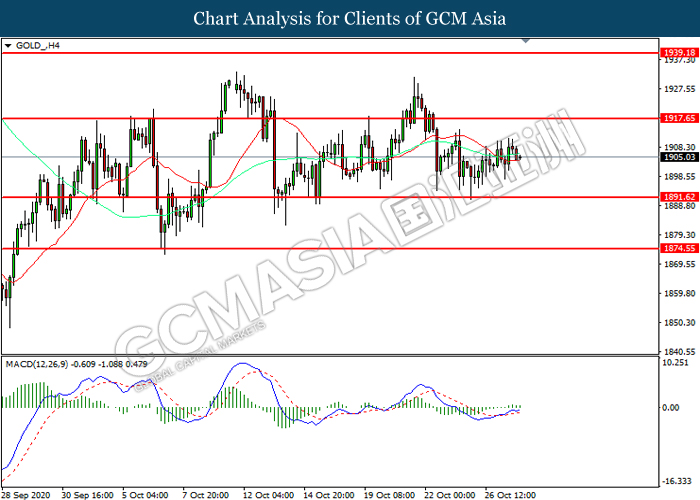Screen dimensions: 700x500
Task: Click the 5 Oct 04:00 time label
Action: coord(146,495)
